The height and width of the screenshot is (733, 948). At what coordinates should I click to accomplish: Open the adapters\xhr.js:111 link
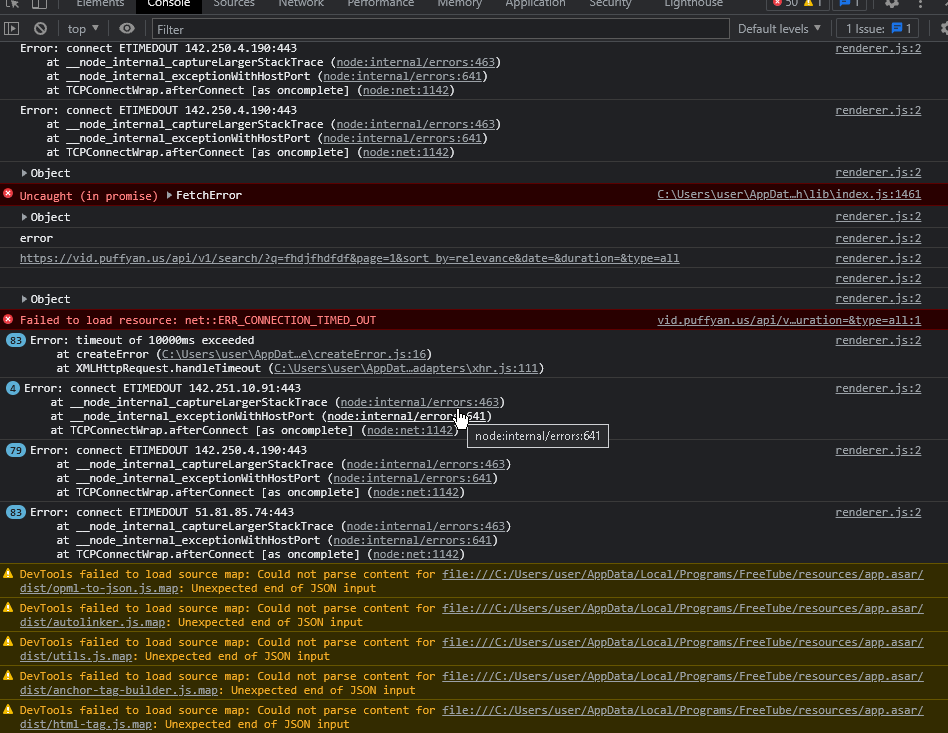pyautogui.click(x=406, y=368)
